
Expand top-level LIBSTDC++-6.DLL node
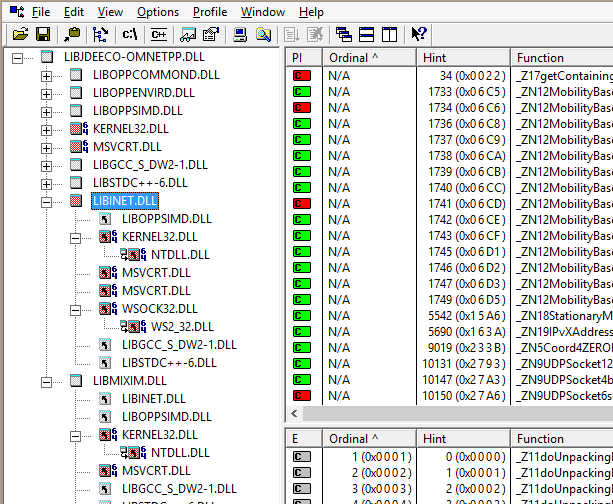pyautogui.click(x=46, y=184)
